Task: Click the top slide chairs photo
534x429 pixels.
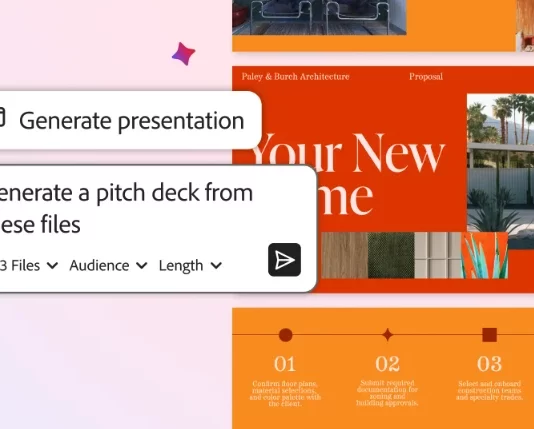Action: (x=319, y=17)
